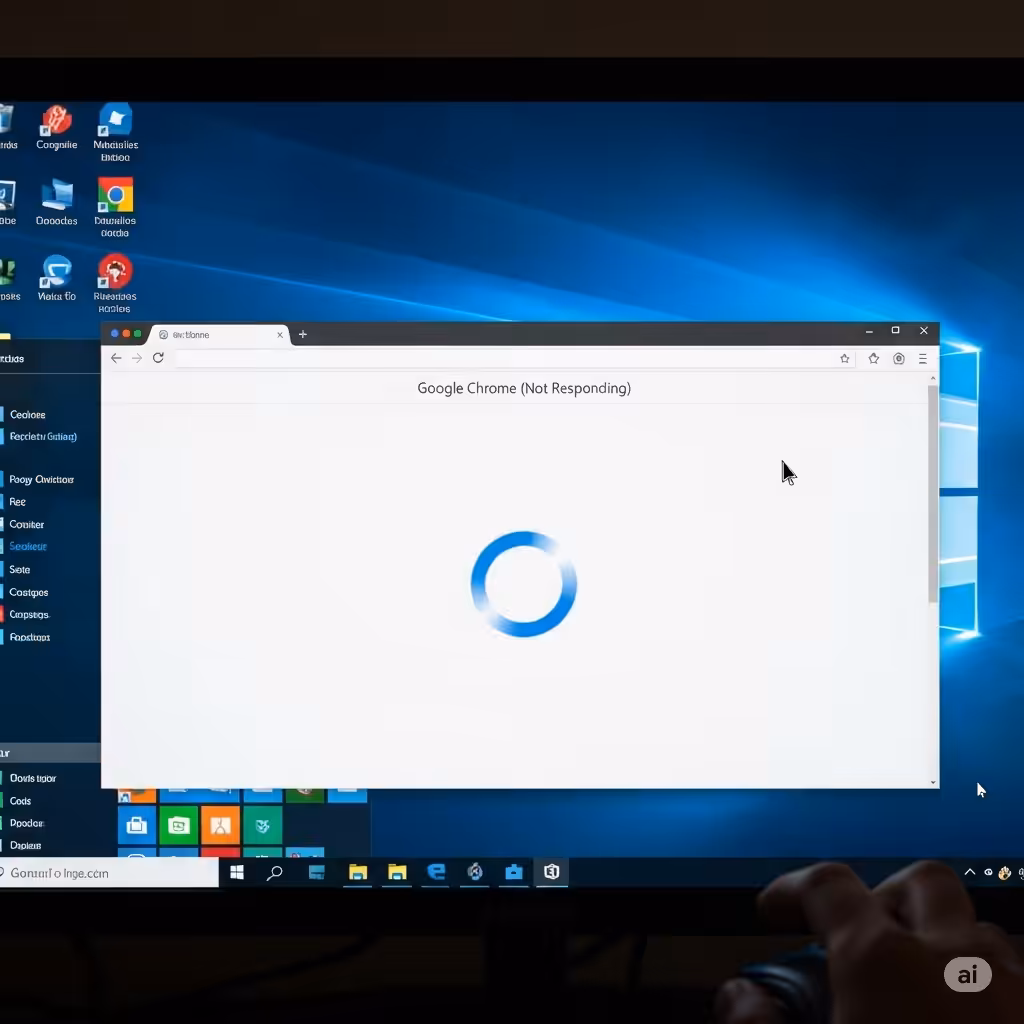Open the File Explorer icon next to Edge
Image resolution: width=1024 pixels, height=1024 pixels.
pyautogui.click(x=397, y=872)
